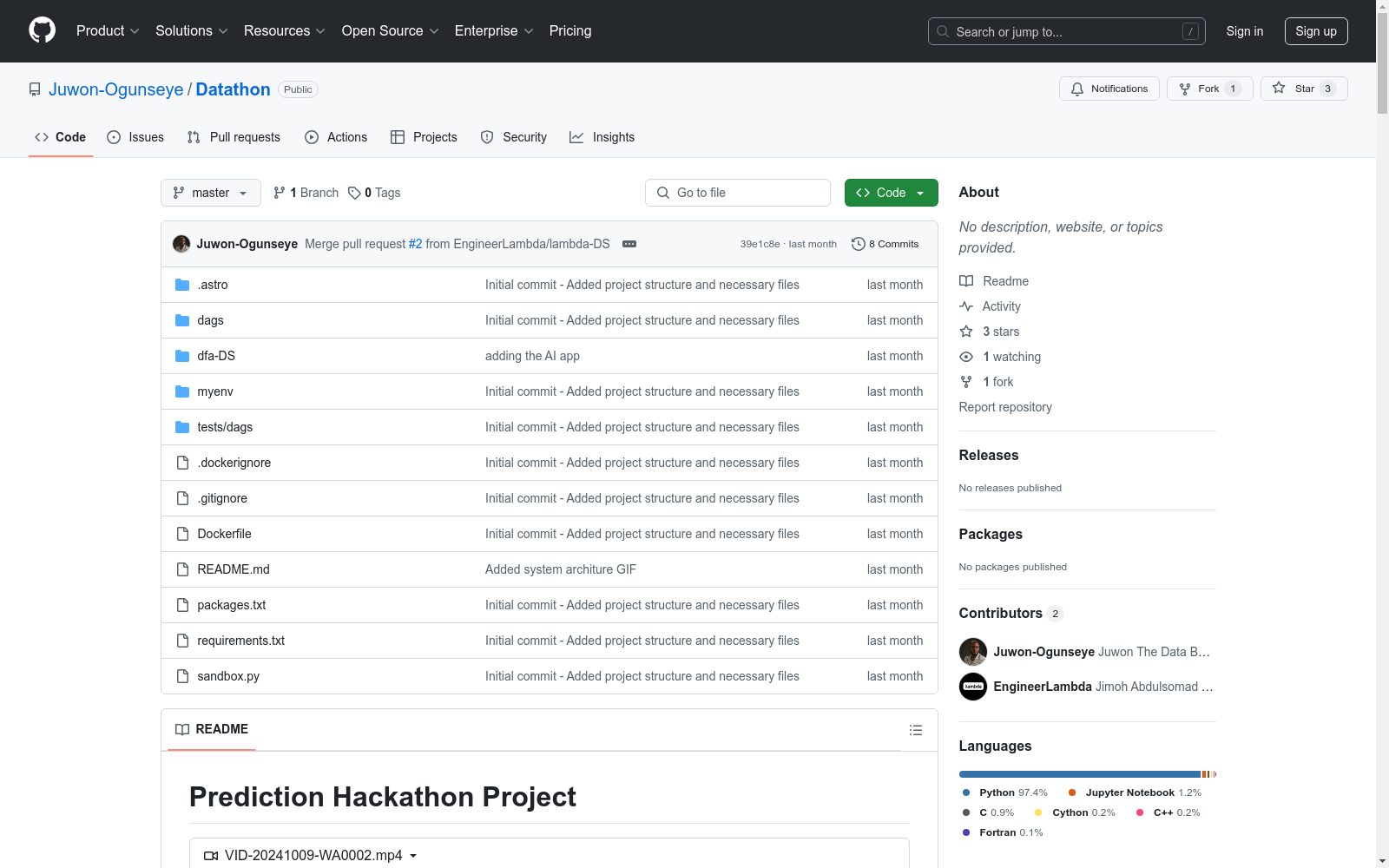Viewport: 1389px width, 868px height.
Task: Click Report repository
Action: [1005, 407]
